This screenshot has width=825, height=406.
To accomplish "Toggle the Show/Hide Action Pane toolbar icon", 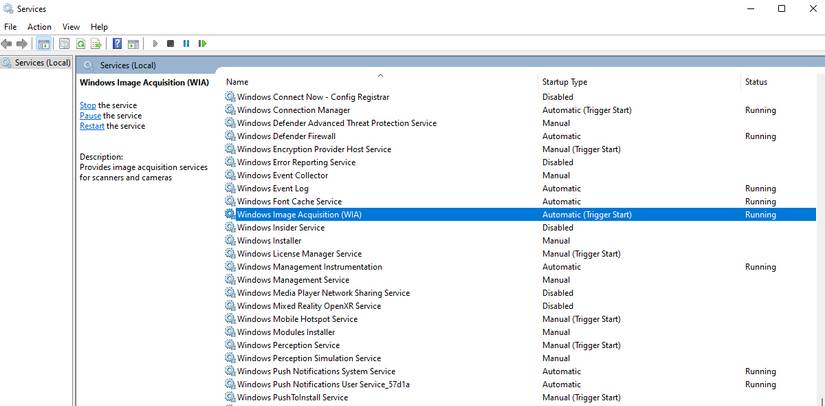I will (x=133, y=44).
